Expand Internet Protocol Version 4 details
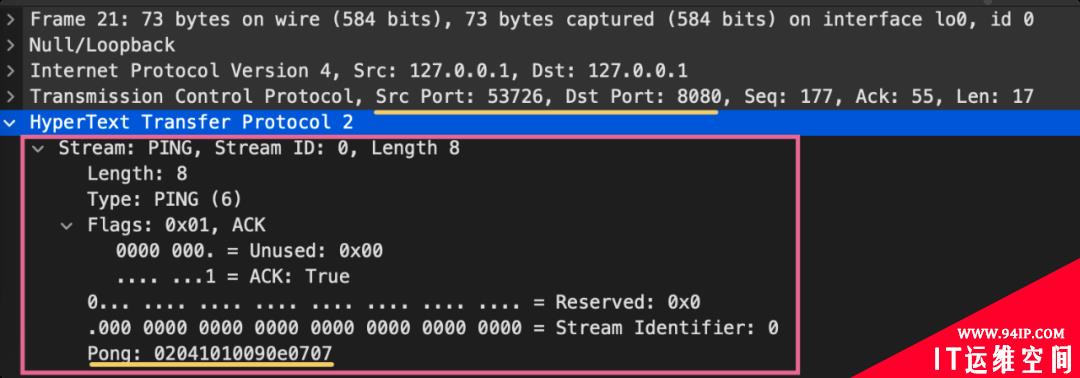The height and width of the screenshot is (378, 1080). 10,71
